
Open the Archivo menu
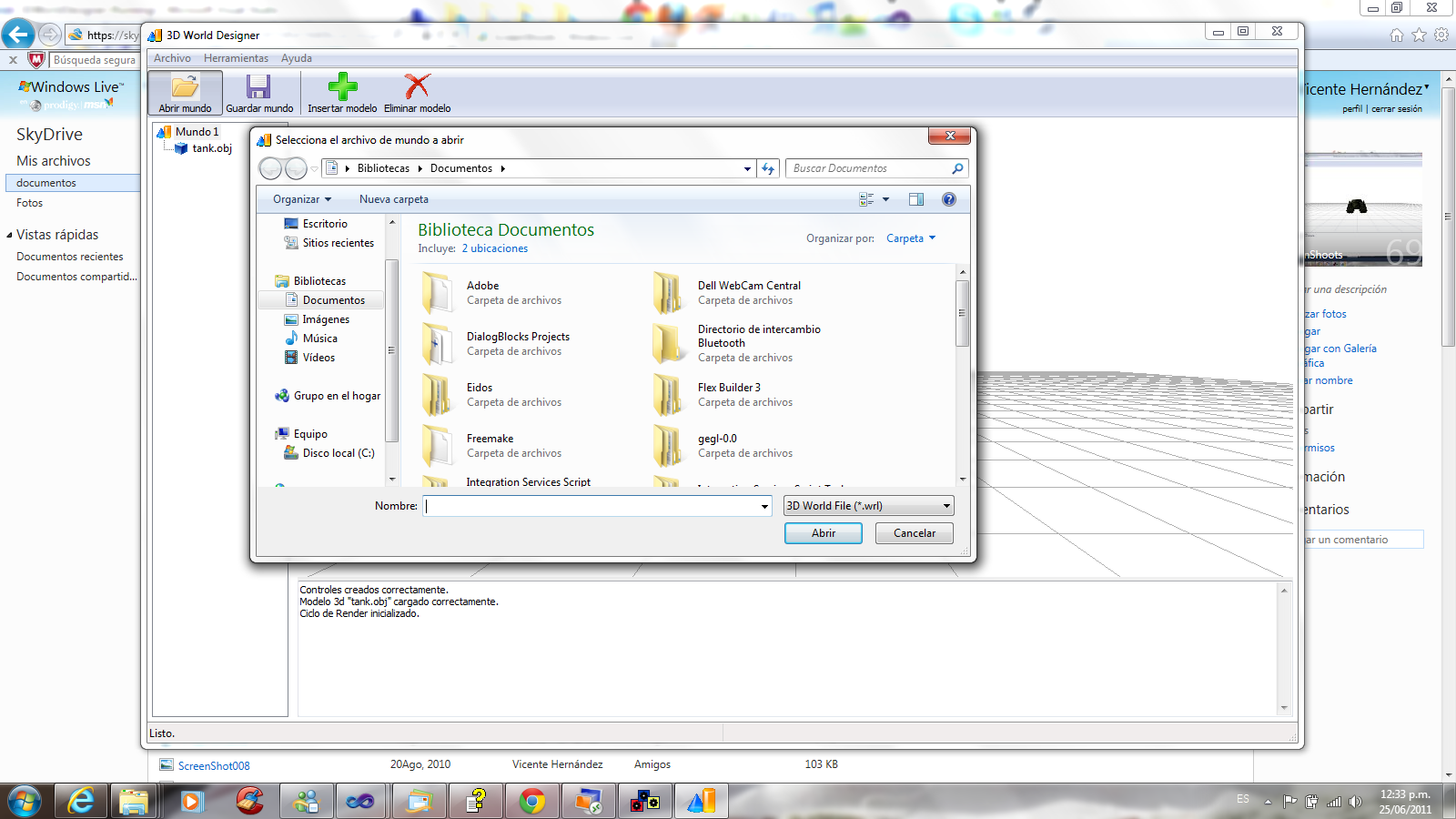click(172, 58)
